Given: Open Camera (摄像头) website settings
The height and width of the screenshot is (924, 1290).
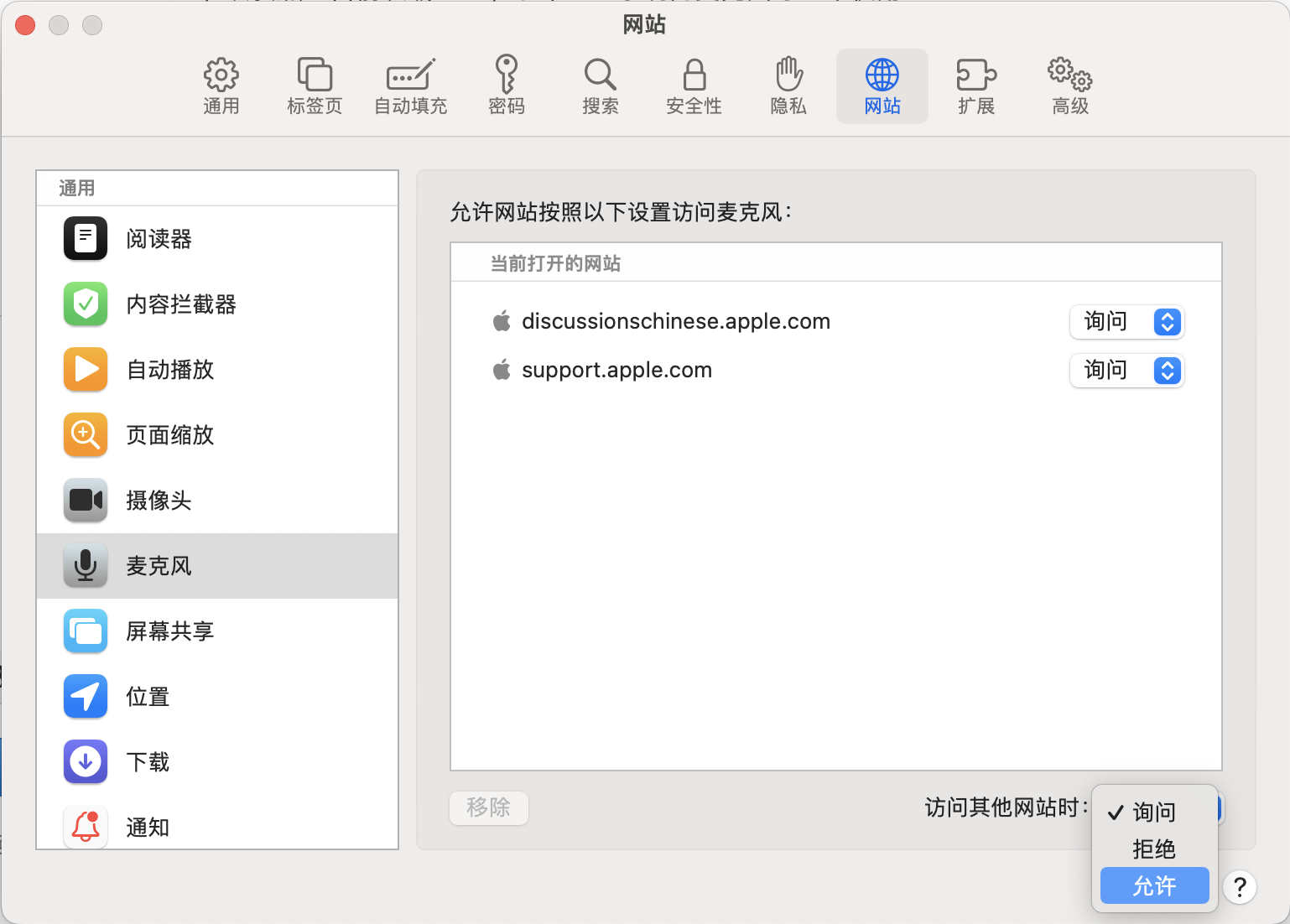Looking at the screenshot, I should [159, 501].
